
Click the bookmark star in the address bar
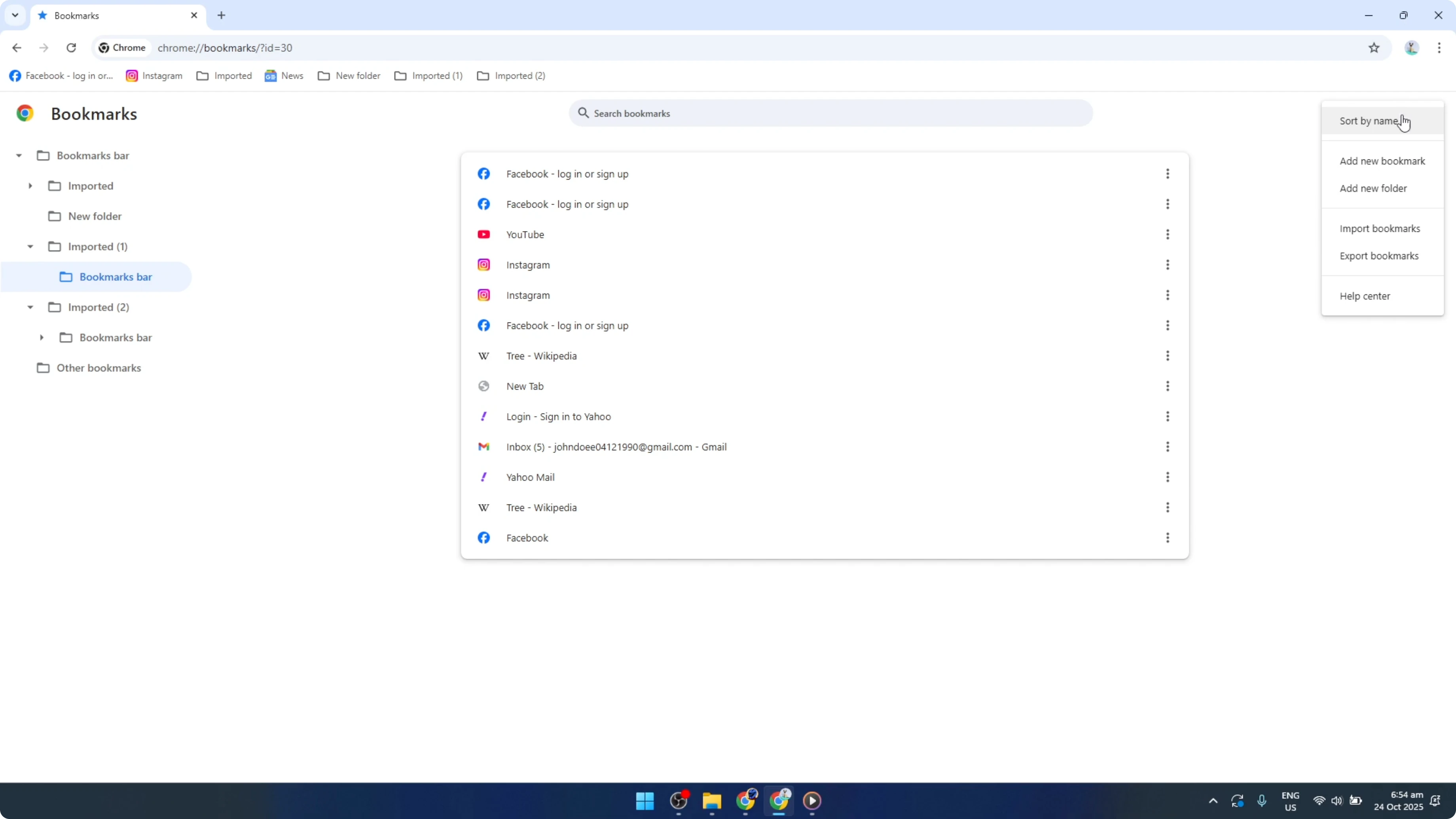pyautogui.click(x=1374, y=47)
